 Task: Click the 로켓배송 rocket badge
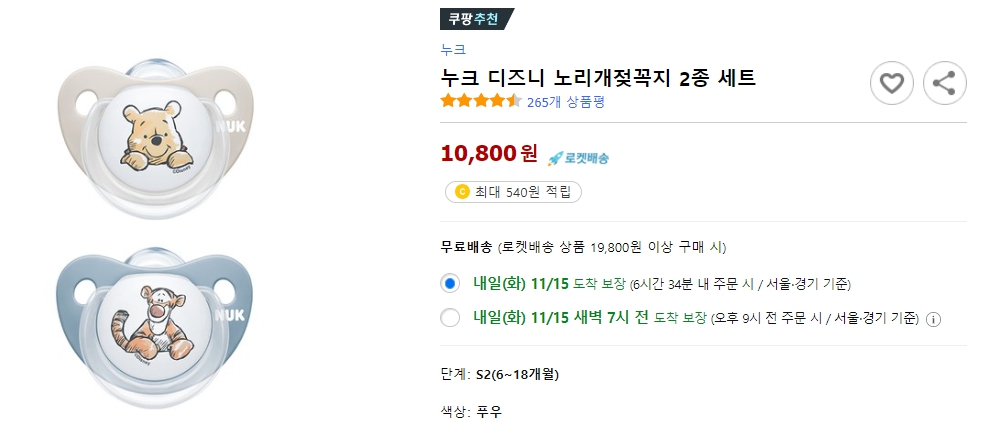[x=579, y=157]
